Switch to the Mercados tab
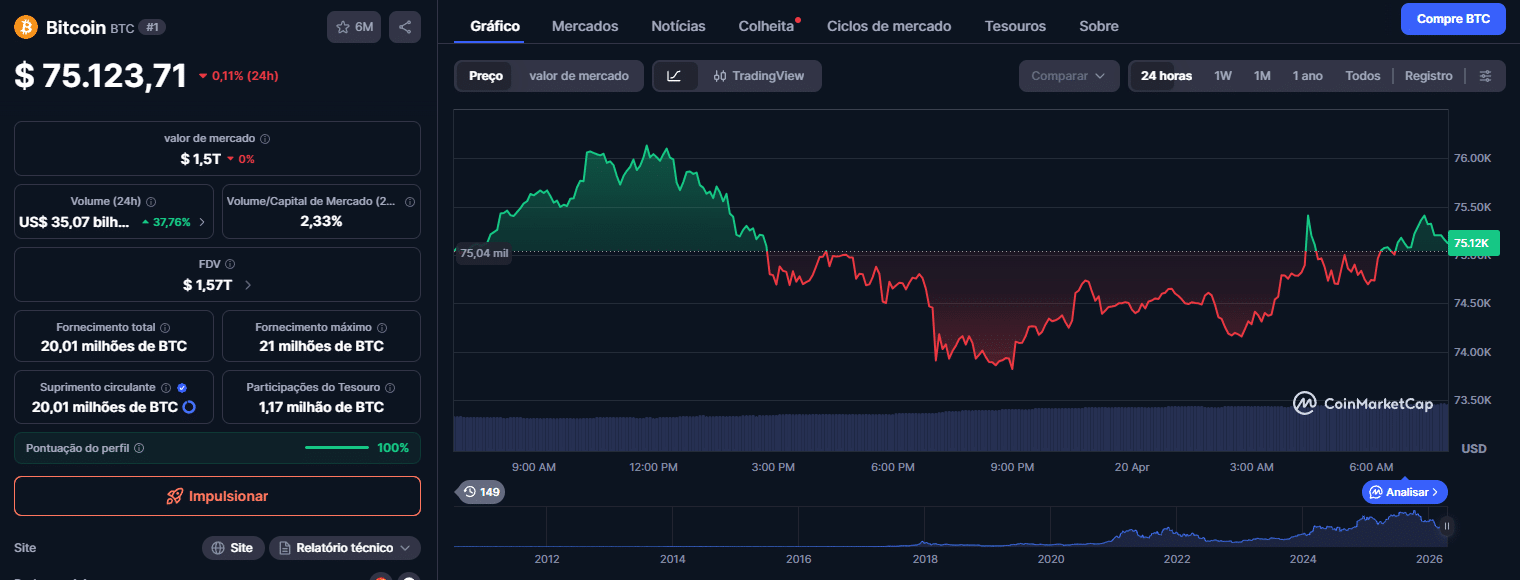 click(585, 26)
